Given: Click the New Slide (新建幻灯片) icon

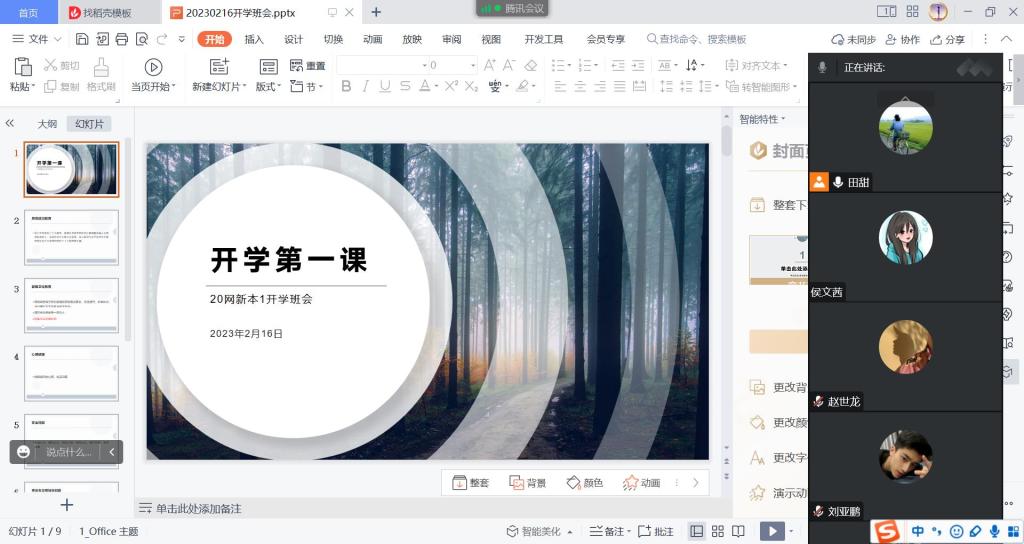Looking at the screenshot, I should [x=219, y=67].
